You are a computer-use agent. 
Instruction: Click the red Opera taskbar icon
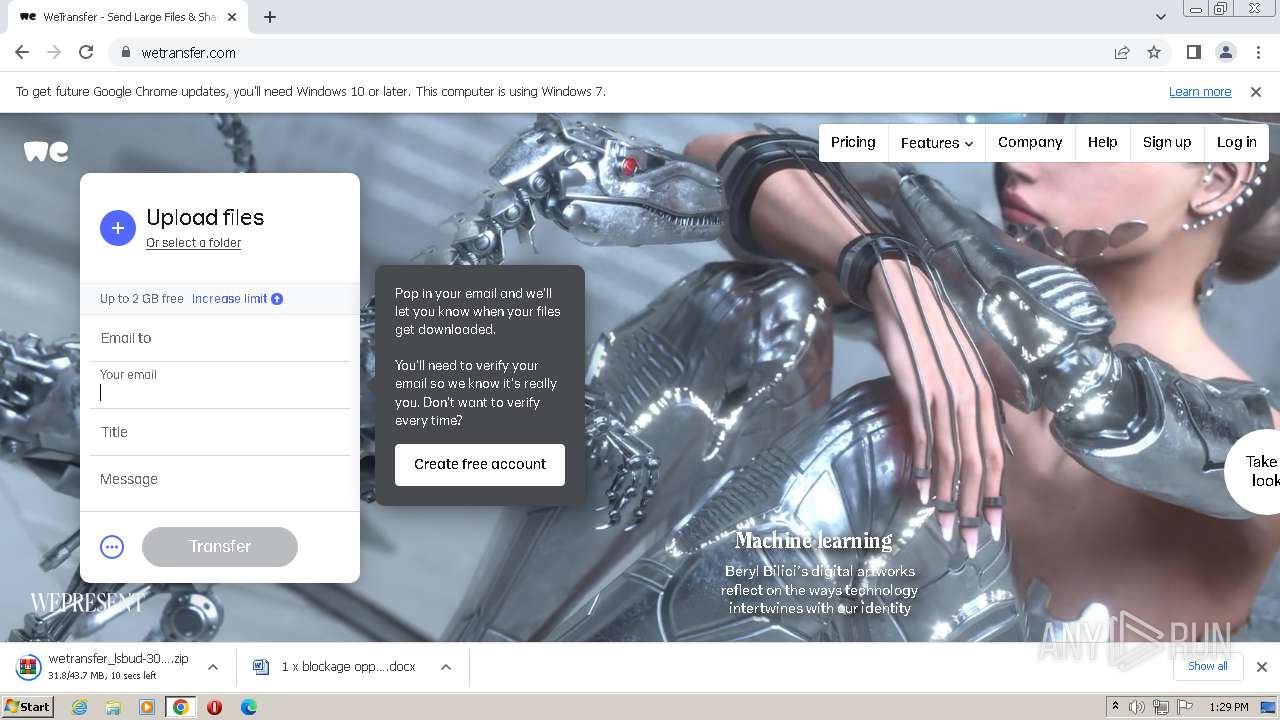[x=214, y=707]
